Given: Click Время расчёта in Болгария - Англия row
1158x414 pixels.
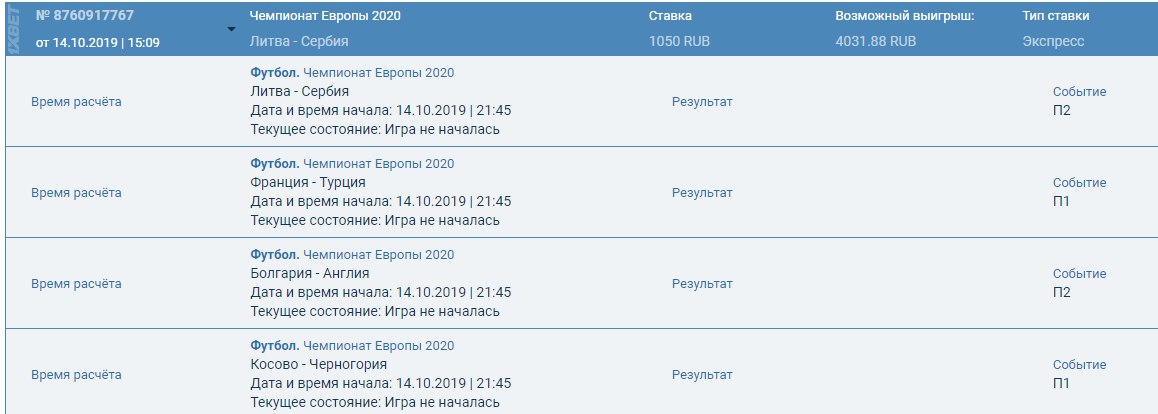Looking at the screenshot, I should (76, 283).
